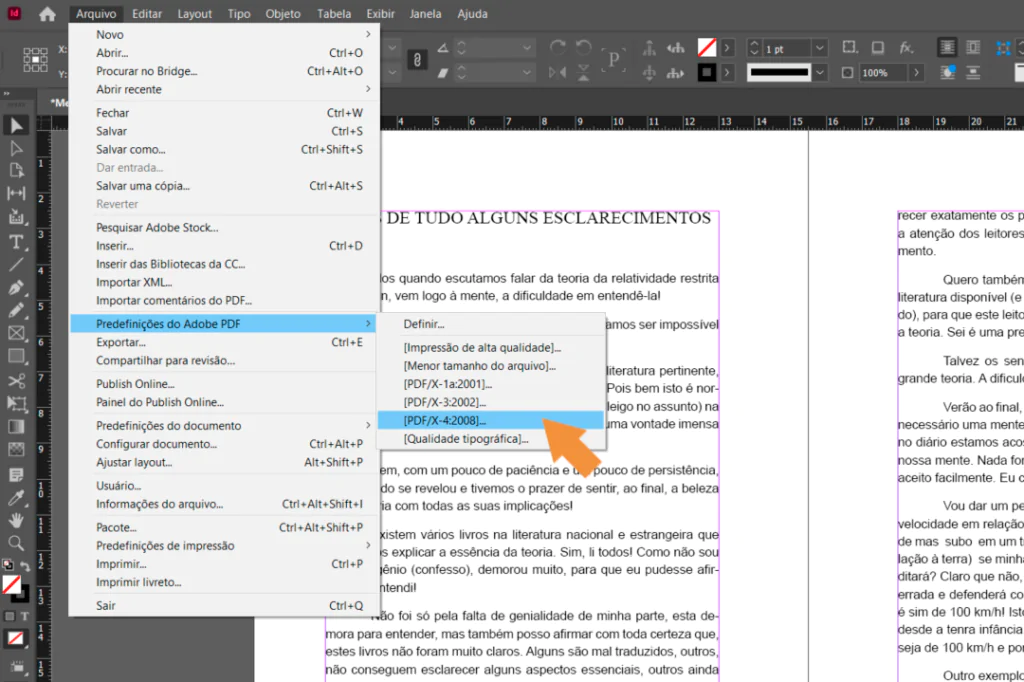The height and width of the screenshot is (682, 1024).
Task: Select the Rectangle tool
Action: tap(16, 356)
